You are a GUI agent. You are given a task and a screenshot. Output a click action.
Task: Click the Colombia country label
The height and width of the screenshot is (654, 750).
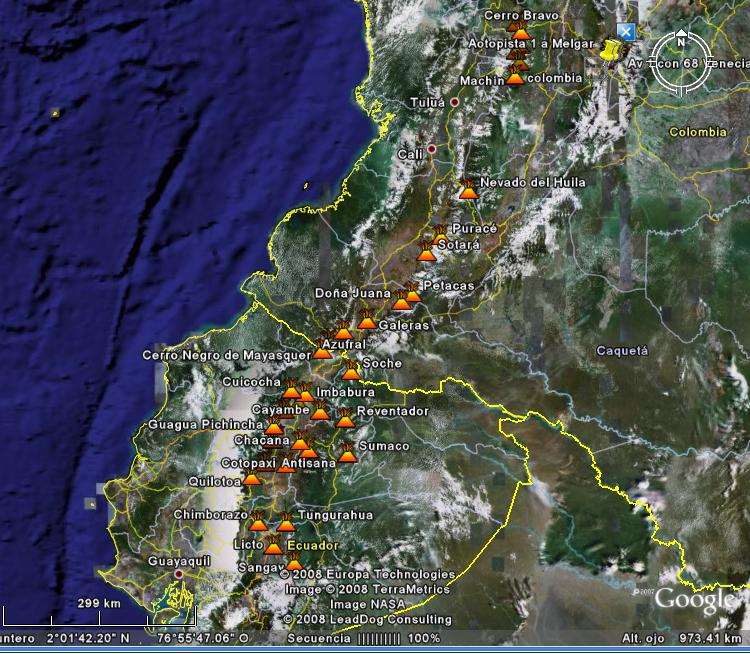(x=697, y=132)
